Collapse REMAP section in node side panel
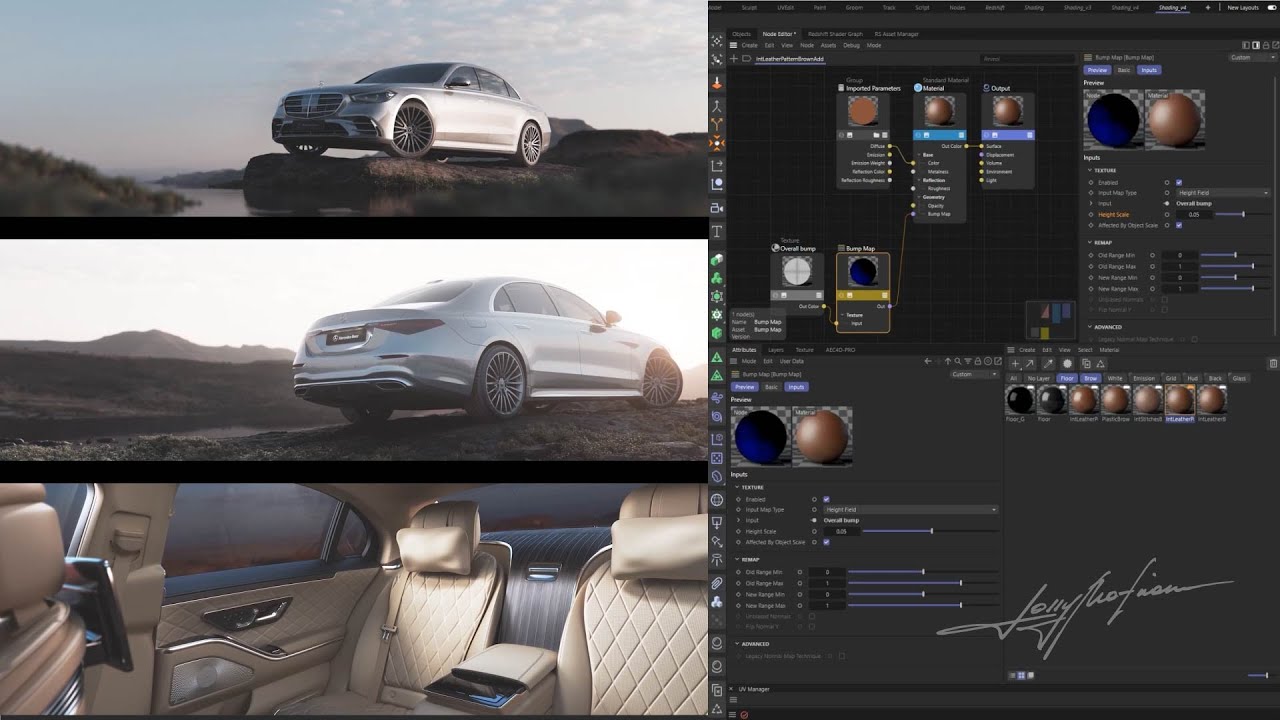 [1090, 242]
